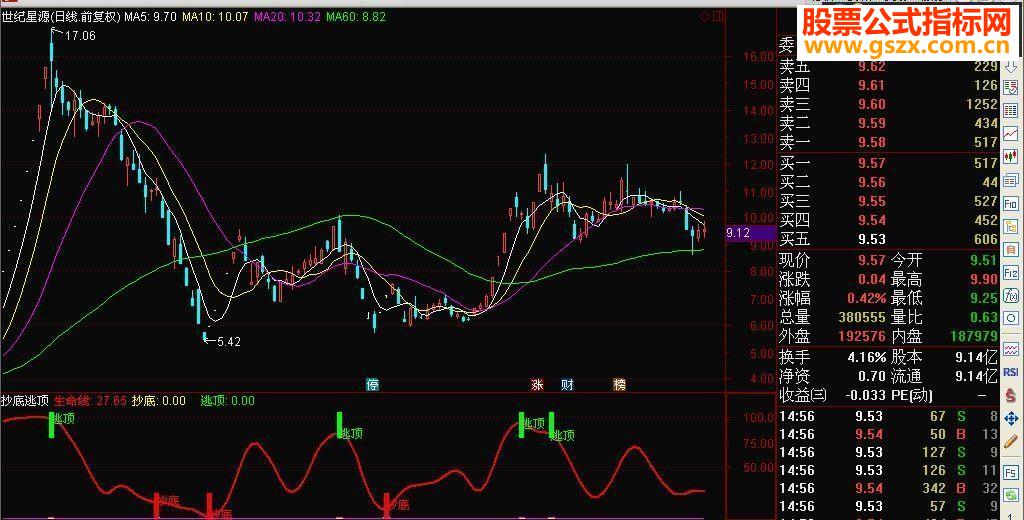Click the 收益(三) -0.033 value
This screenshot has height=520, width=1024.
pyautogui.click(x=863, y=395)
